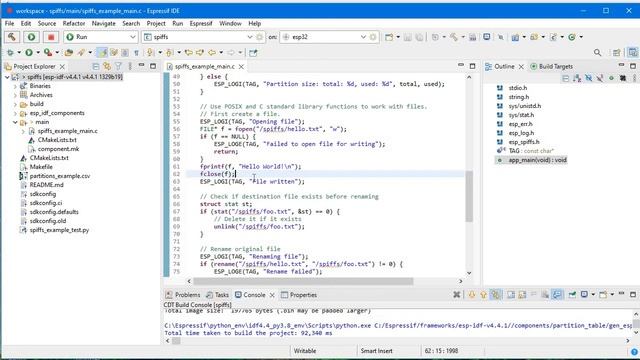
Task: Toggle Hide Fields in Outline toolbar
Action: pos(588,78)
